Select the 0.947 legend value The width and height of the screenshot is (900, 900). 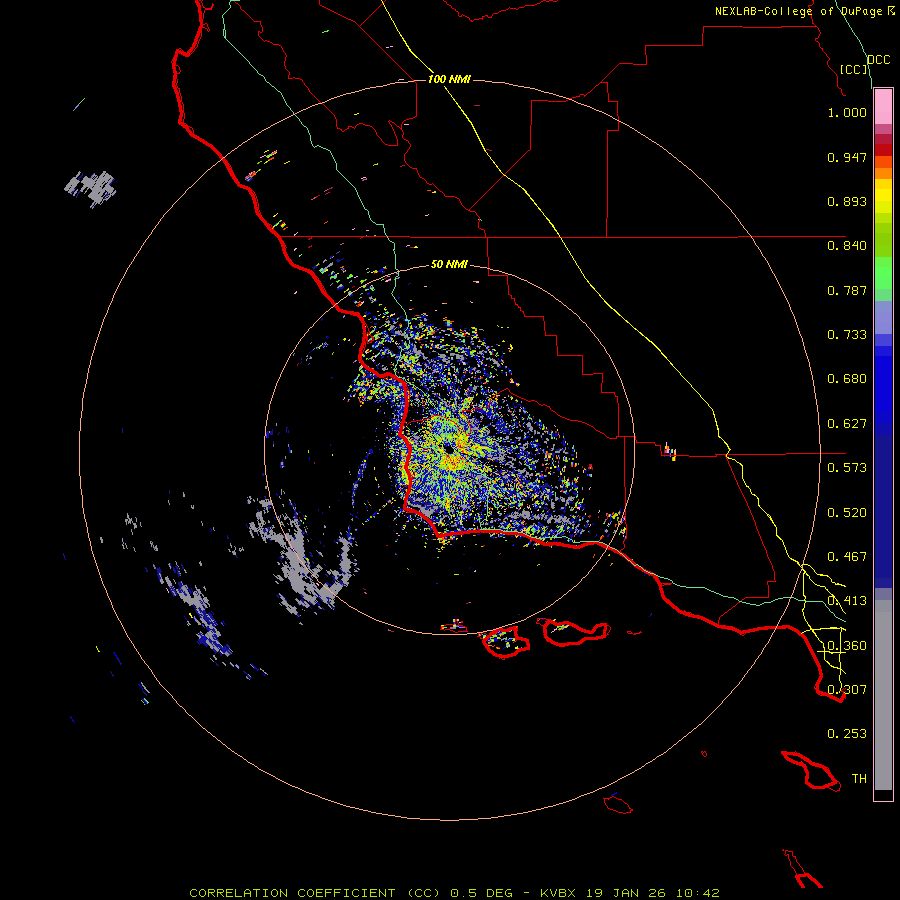click(x=847, y=157)
